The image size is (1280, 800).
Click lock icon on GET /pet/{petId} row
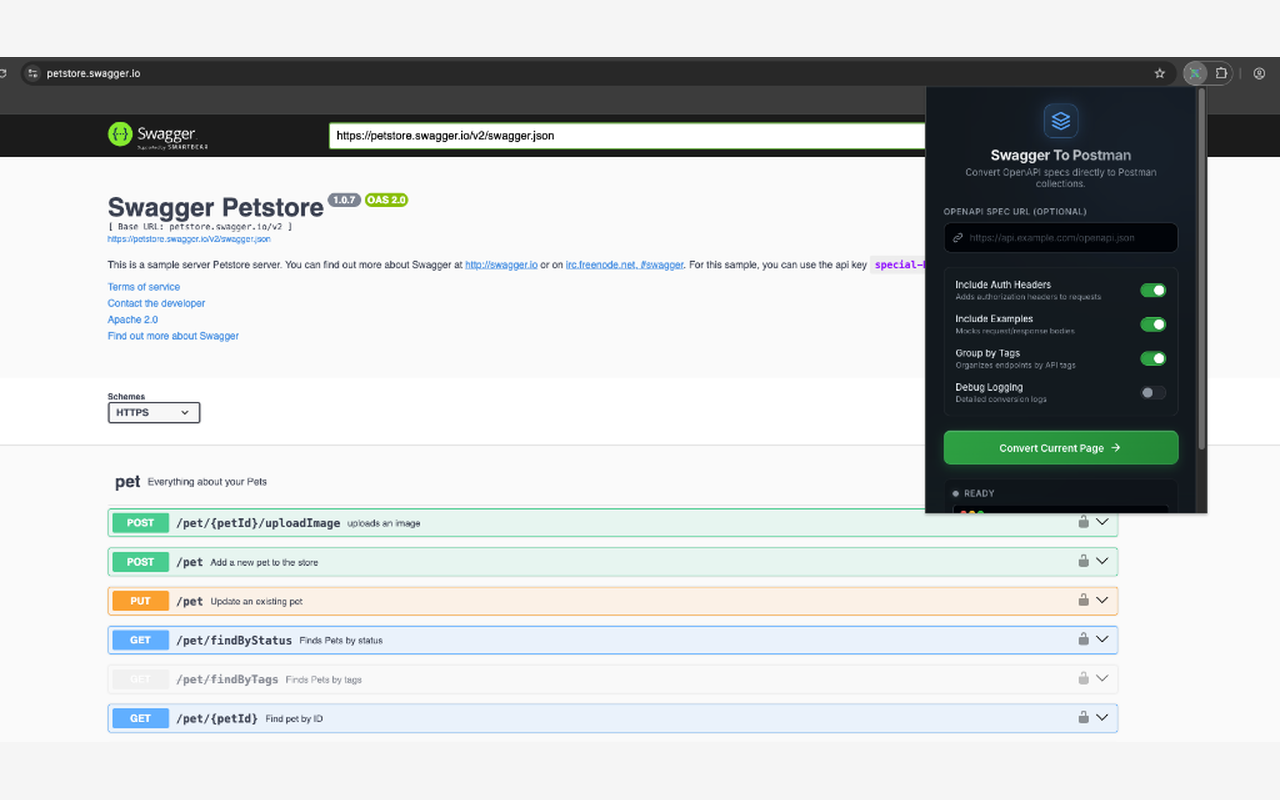coord(1083,717)
